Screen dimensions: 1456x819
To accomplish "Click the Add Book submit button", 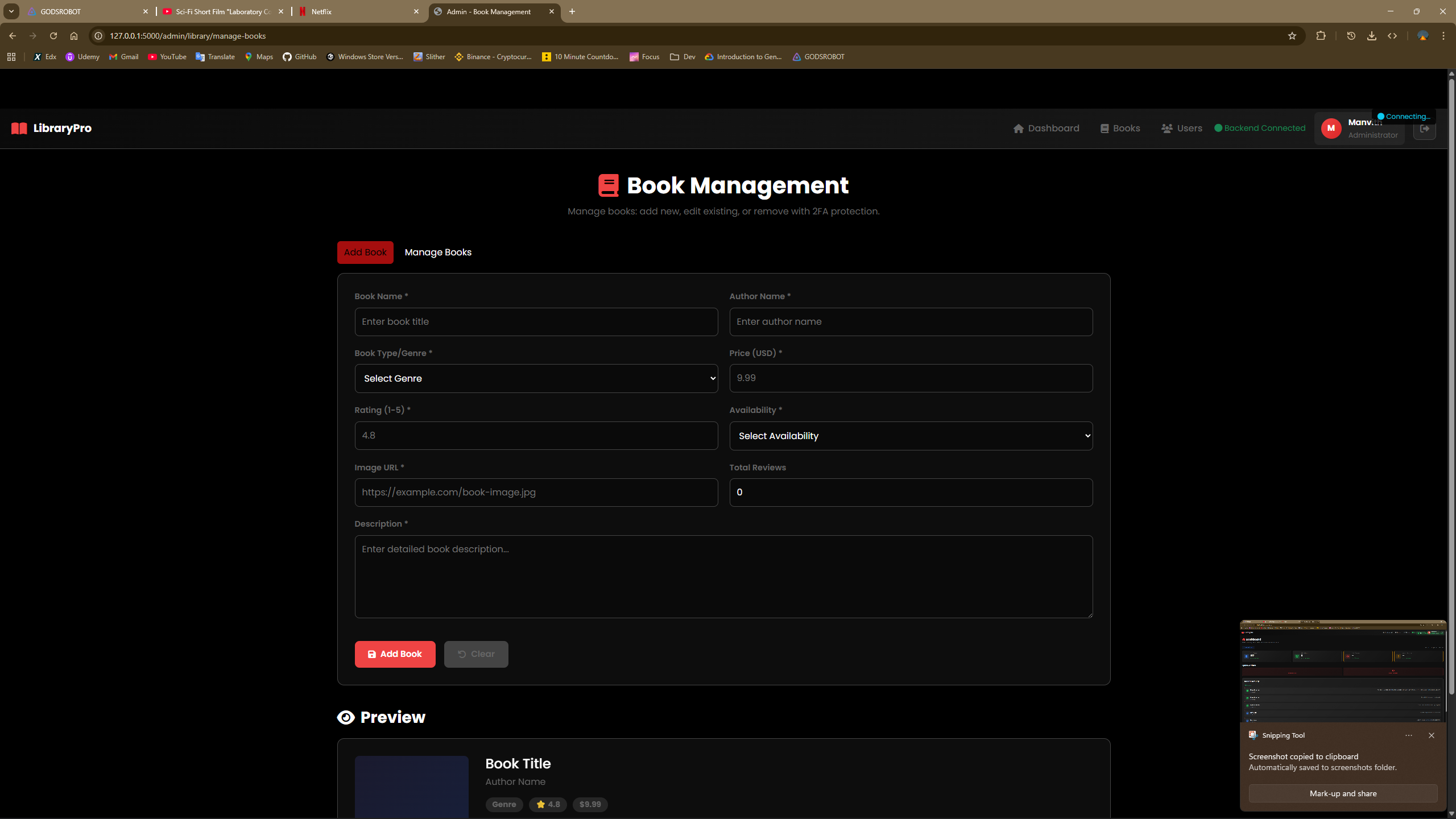I will point(395,654).
